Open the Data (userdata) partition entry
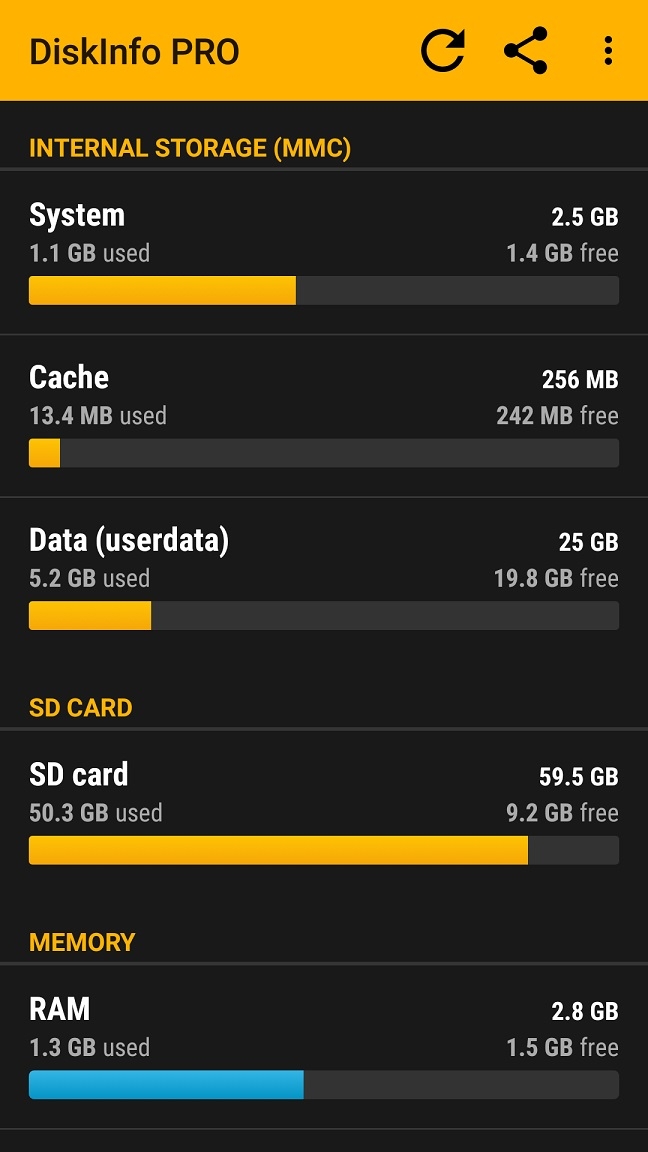 click(324, 580)
